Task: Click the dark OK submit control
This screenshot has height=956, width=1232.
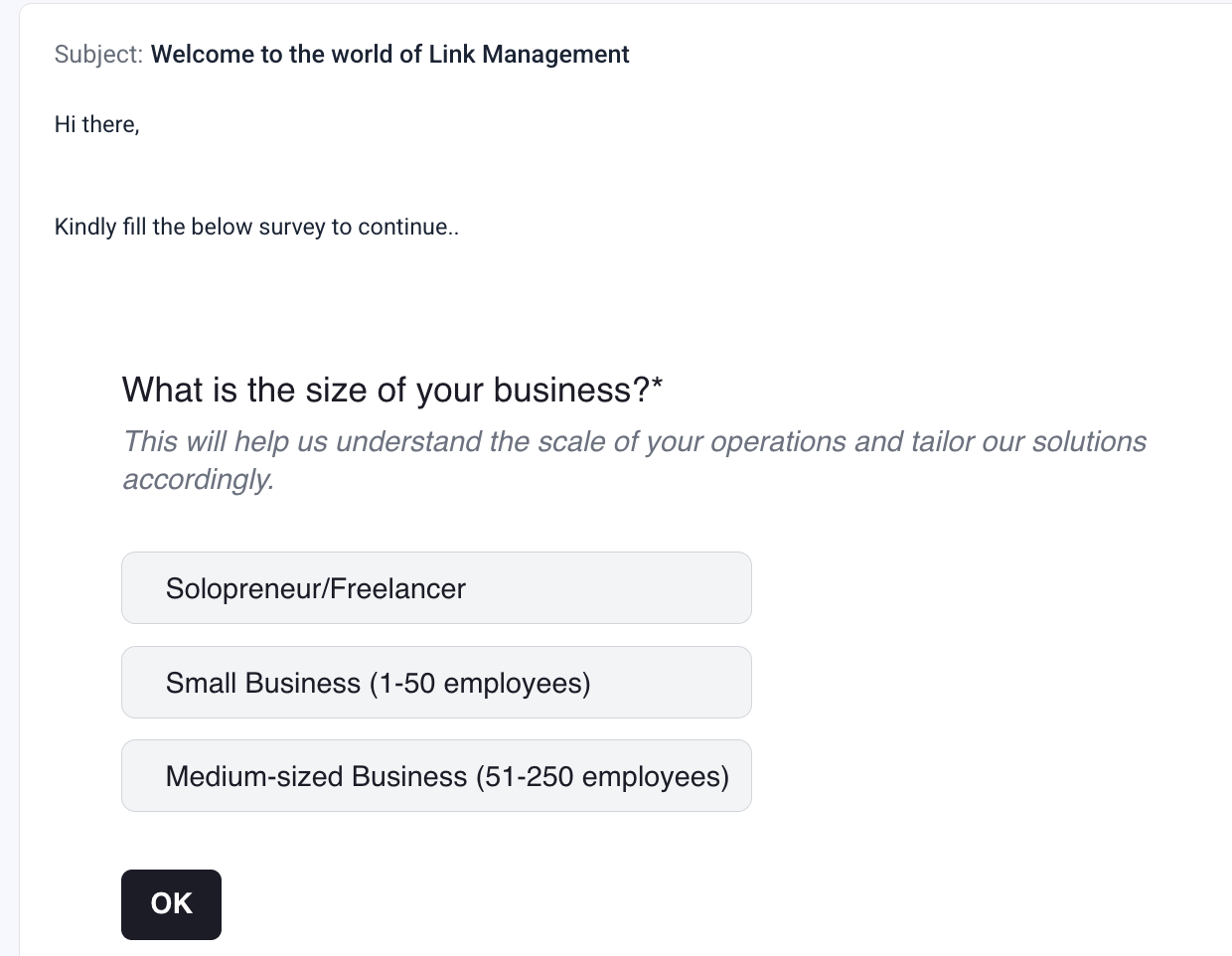Action: click(171, 903)
